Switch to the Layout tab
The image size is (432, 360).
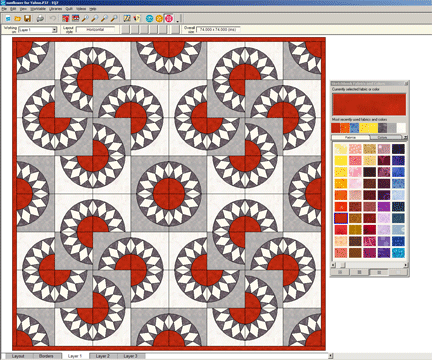pos(18,356)
